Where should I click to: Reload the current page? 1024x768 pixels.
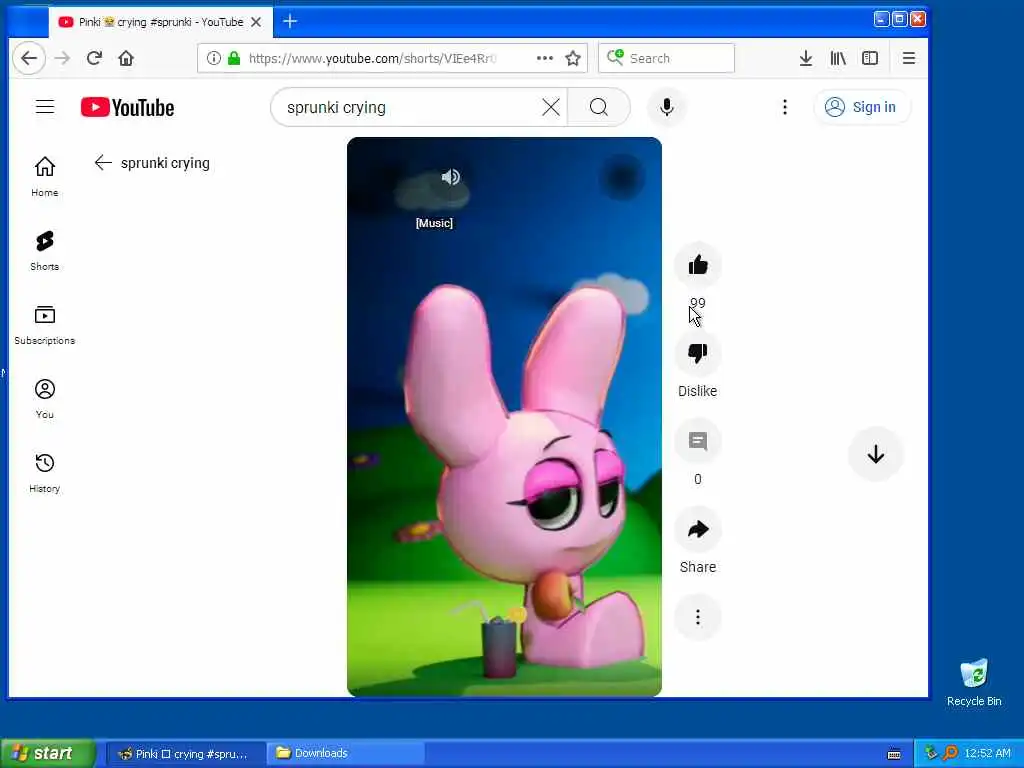[x=94, y=58]
